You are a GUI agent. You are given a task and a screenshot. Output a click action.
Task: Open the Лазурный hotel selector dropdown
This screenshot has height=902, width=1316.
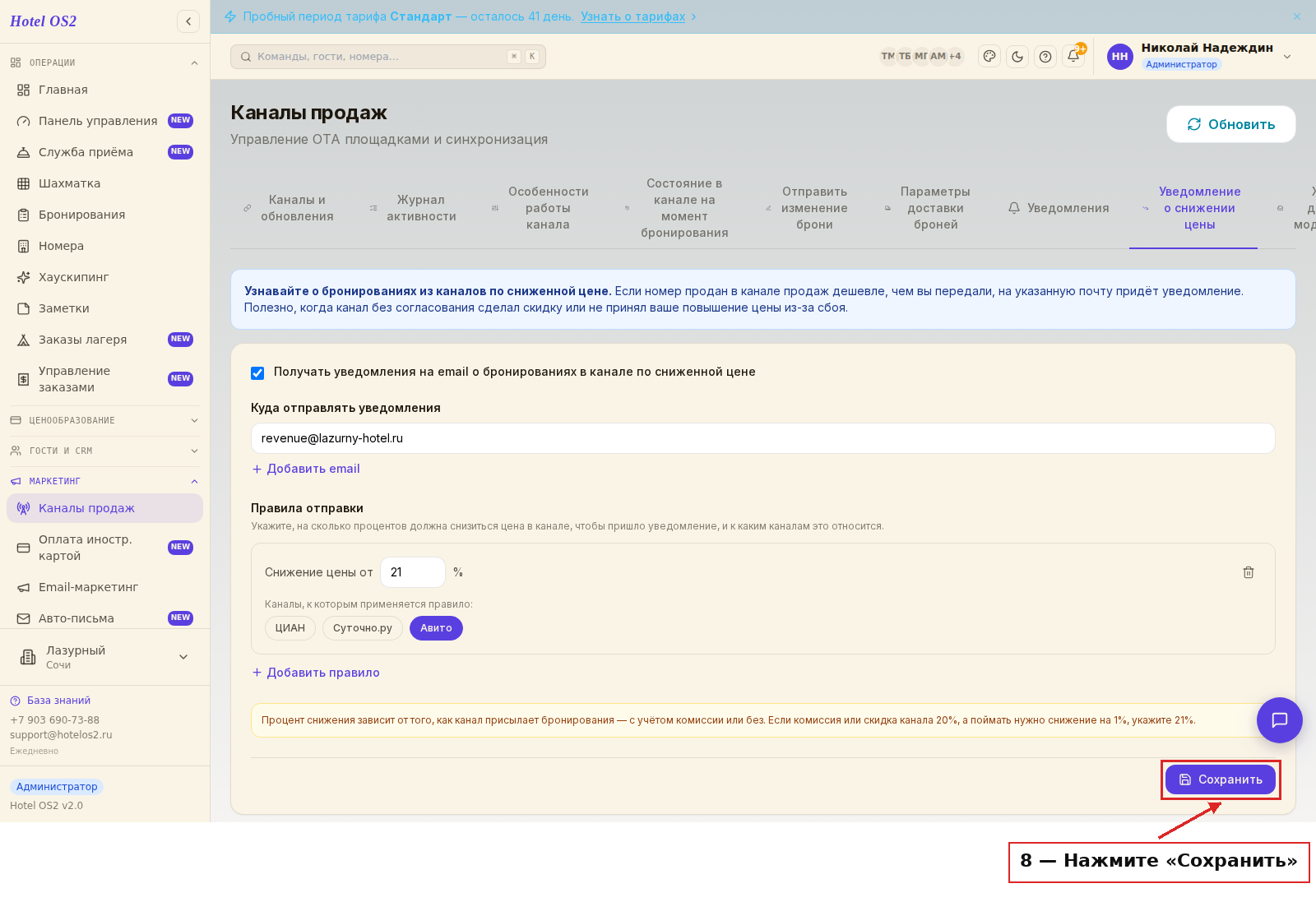tap(104, 657)
